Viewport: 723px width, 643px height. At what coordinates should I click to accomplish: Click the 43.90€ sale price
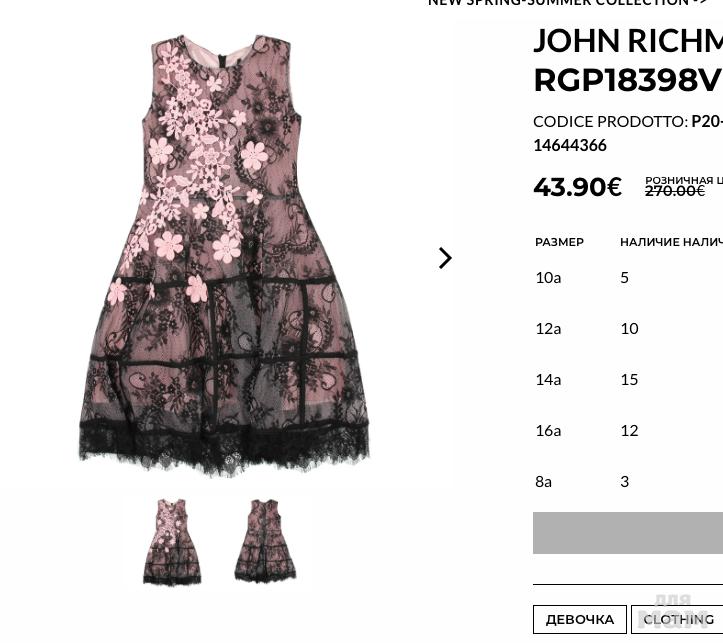[x=577, y=187]
